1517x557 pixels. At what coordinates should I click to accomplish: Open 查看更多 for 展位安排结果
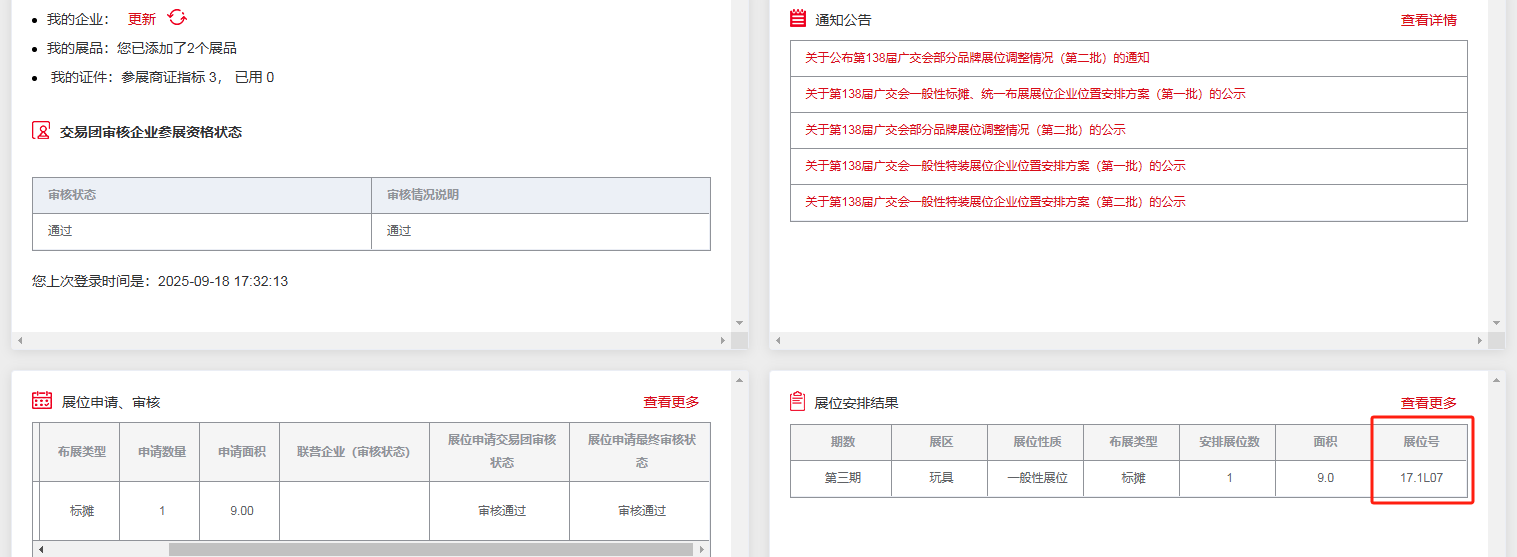(x=1428, y=402)
